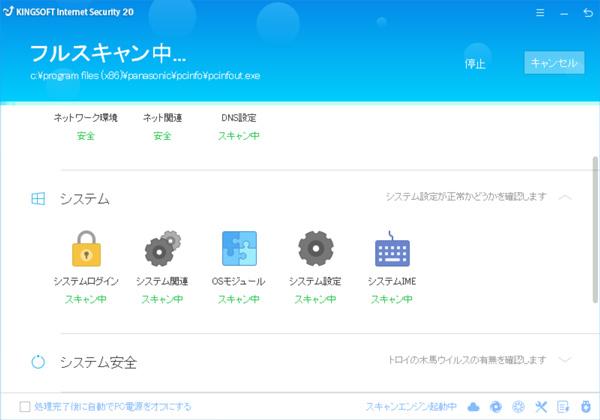This screenshot has height=420, width=600.
Task: Select the システム関連 gears icon
Action: tap(162, 250)
